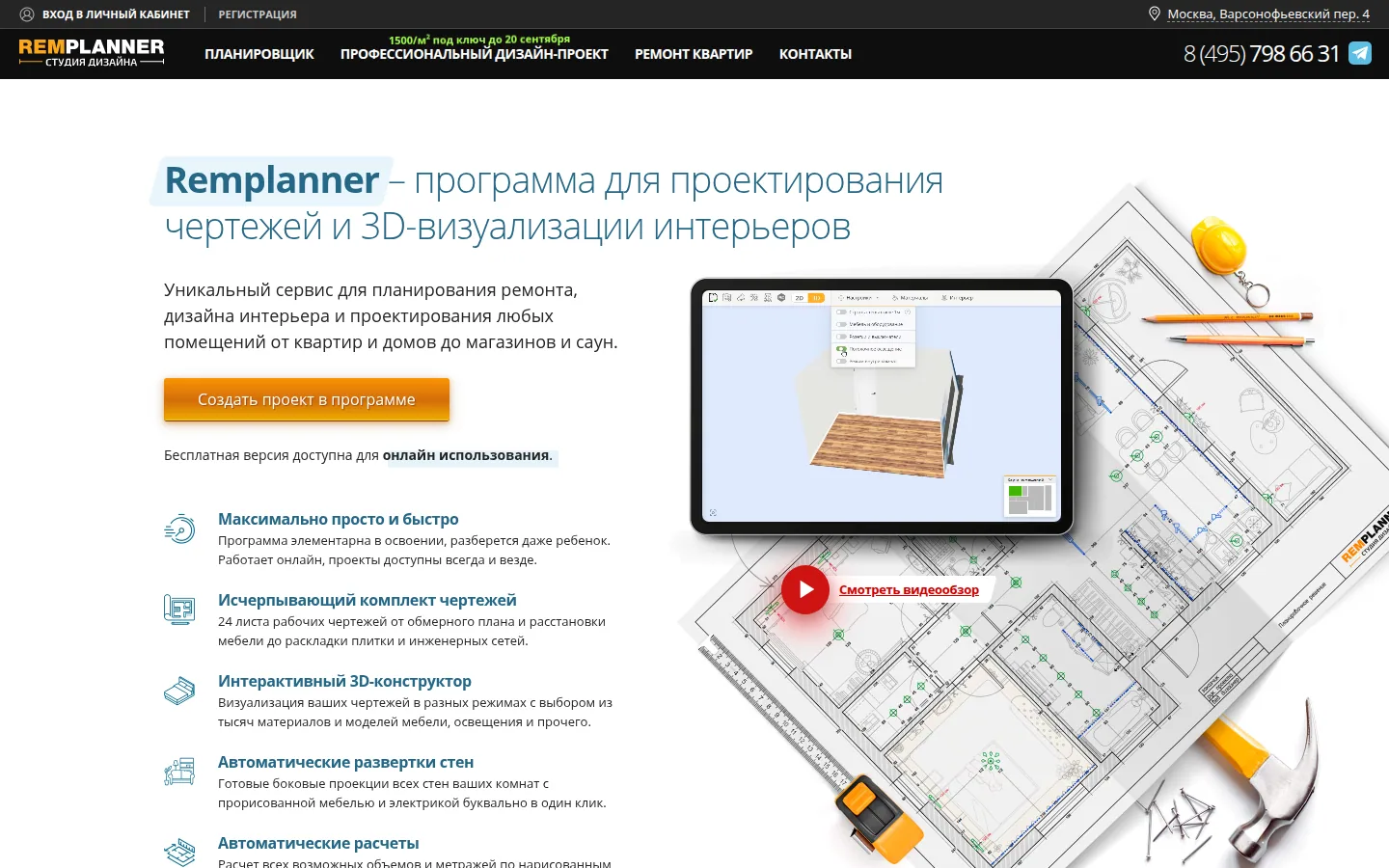
Task: Click heading Автоматические развертки стен
Action: pyautogui.click(x=345, y=762)
